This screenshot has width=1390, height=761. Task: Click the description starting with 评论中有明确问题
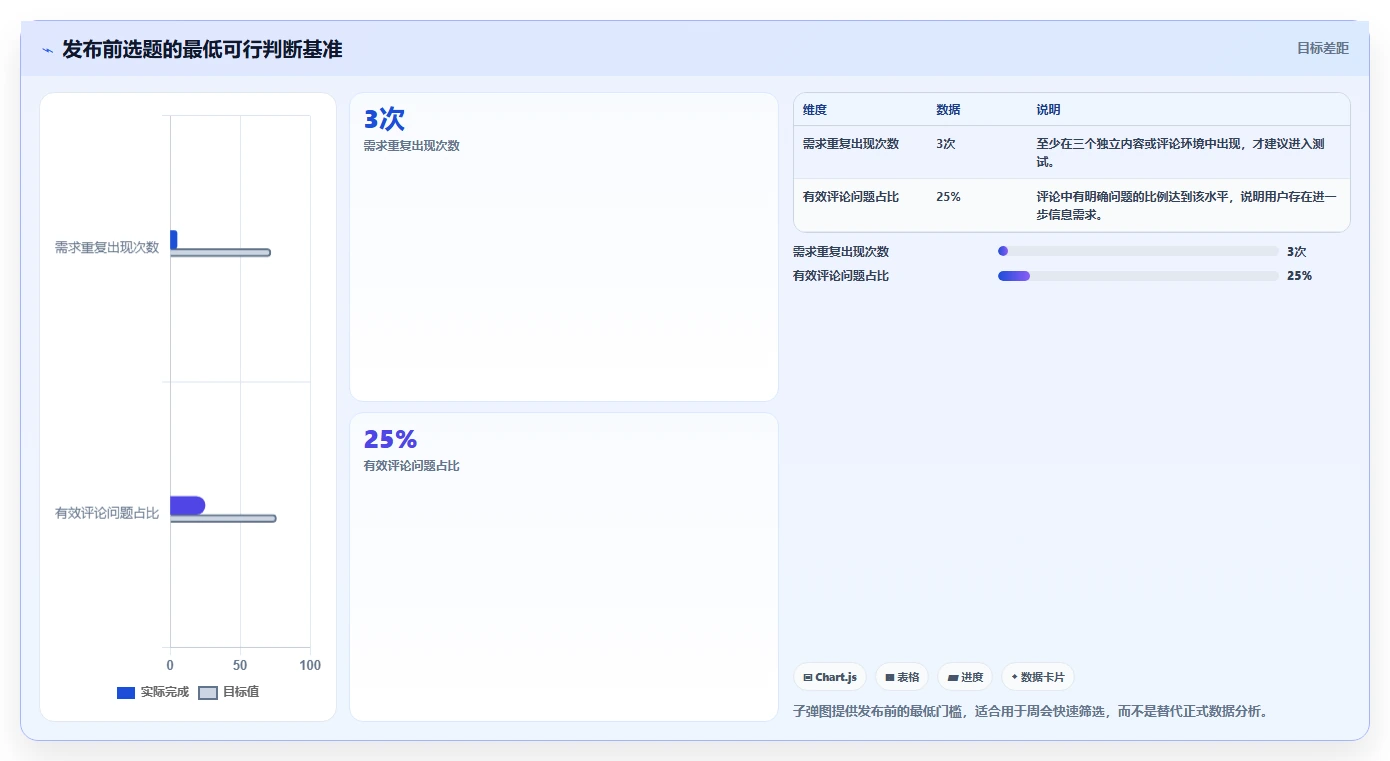click(x=1186, y=205)
